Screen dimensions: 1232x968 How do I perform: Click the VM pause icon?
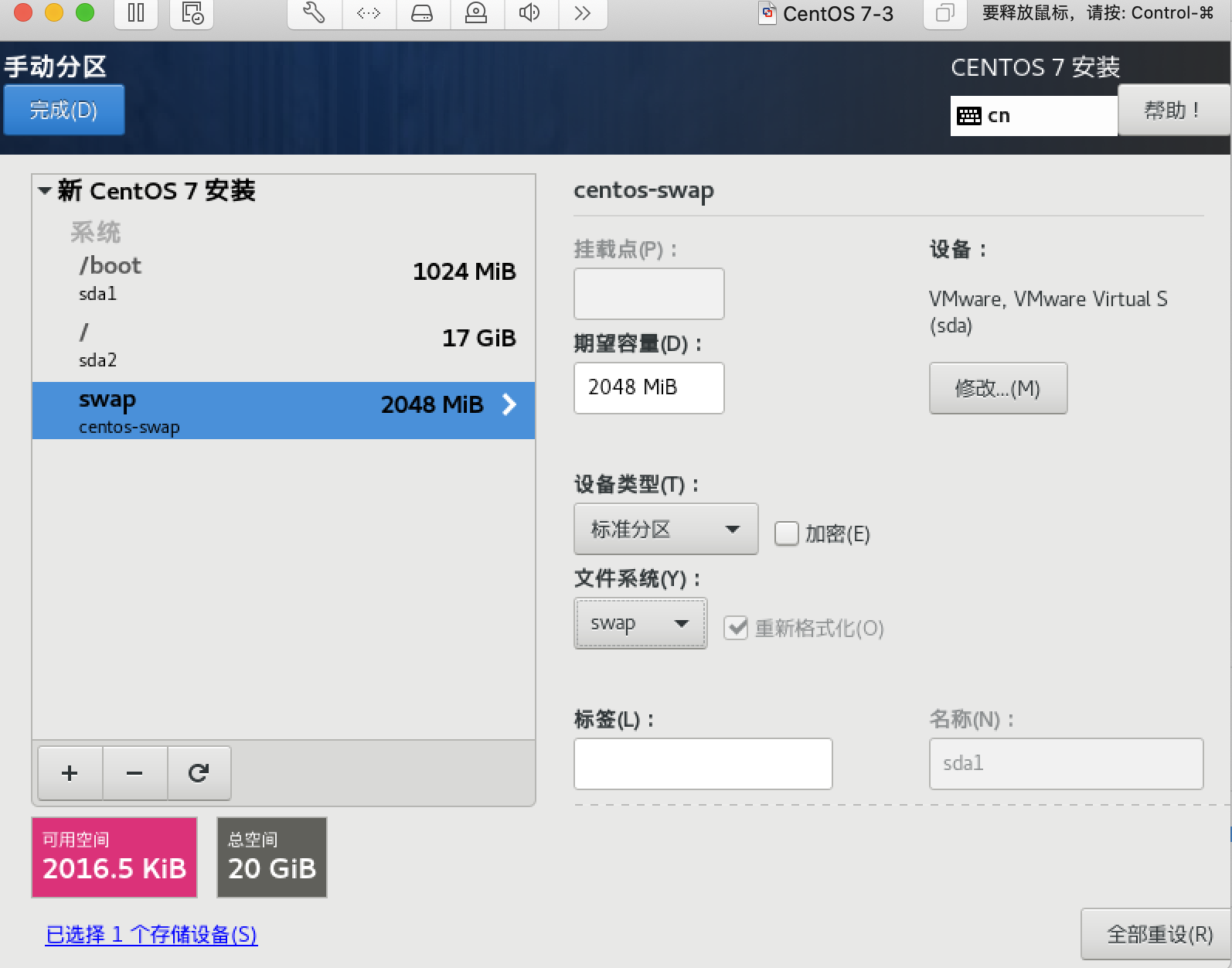click(136, 12)
